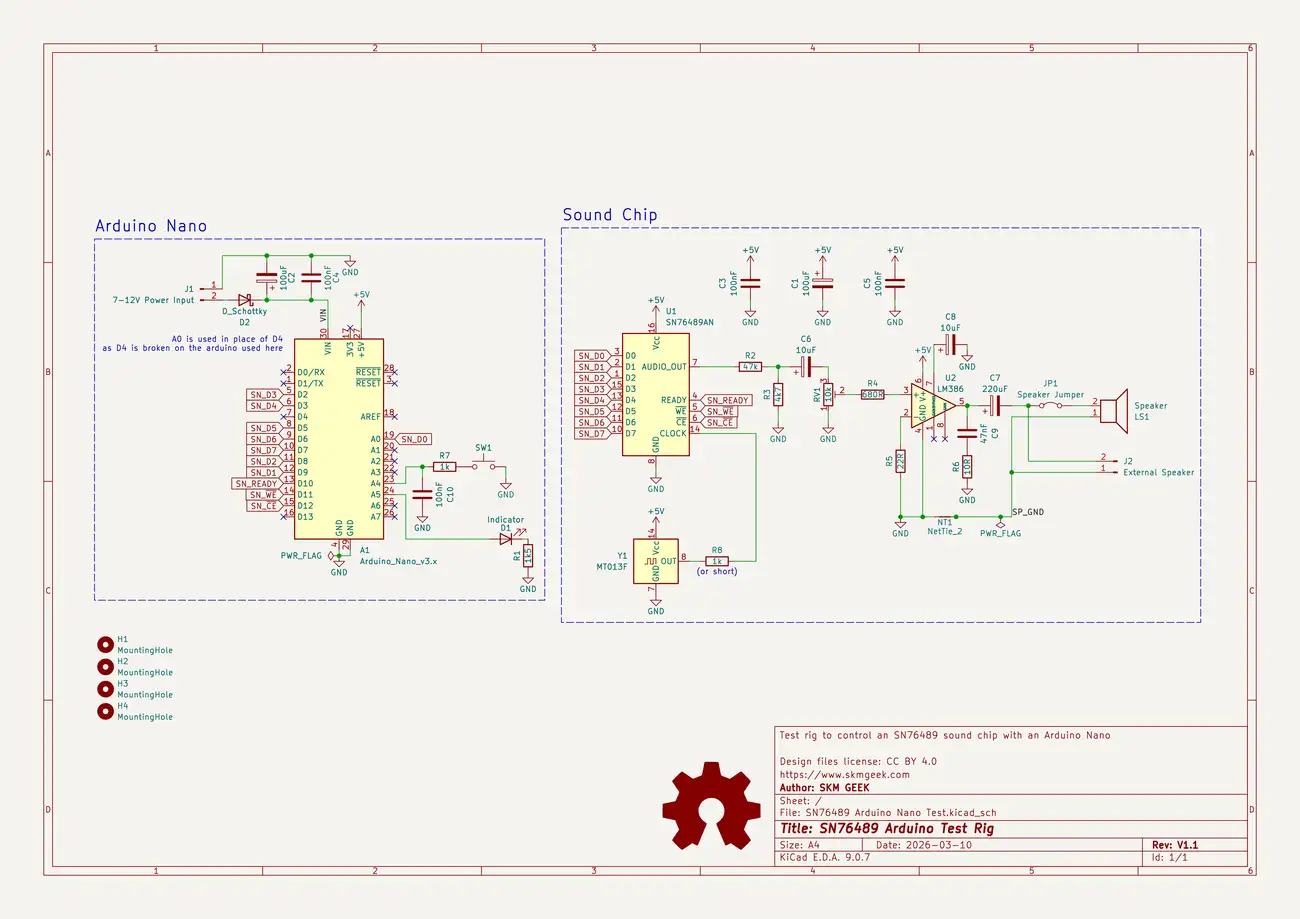This screenshot has width=1300, height=919.
Task: Click the 'Sound Chip' section heading
Action: (610, 215)
